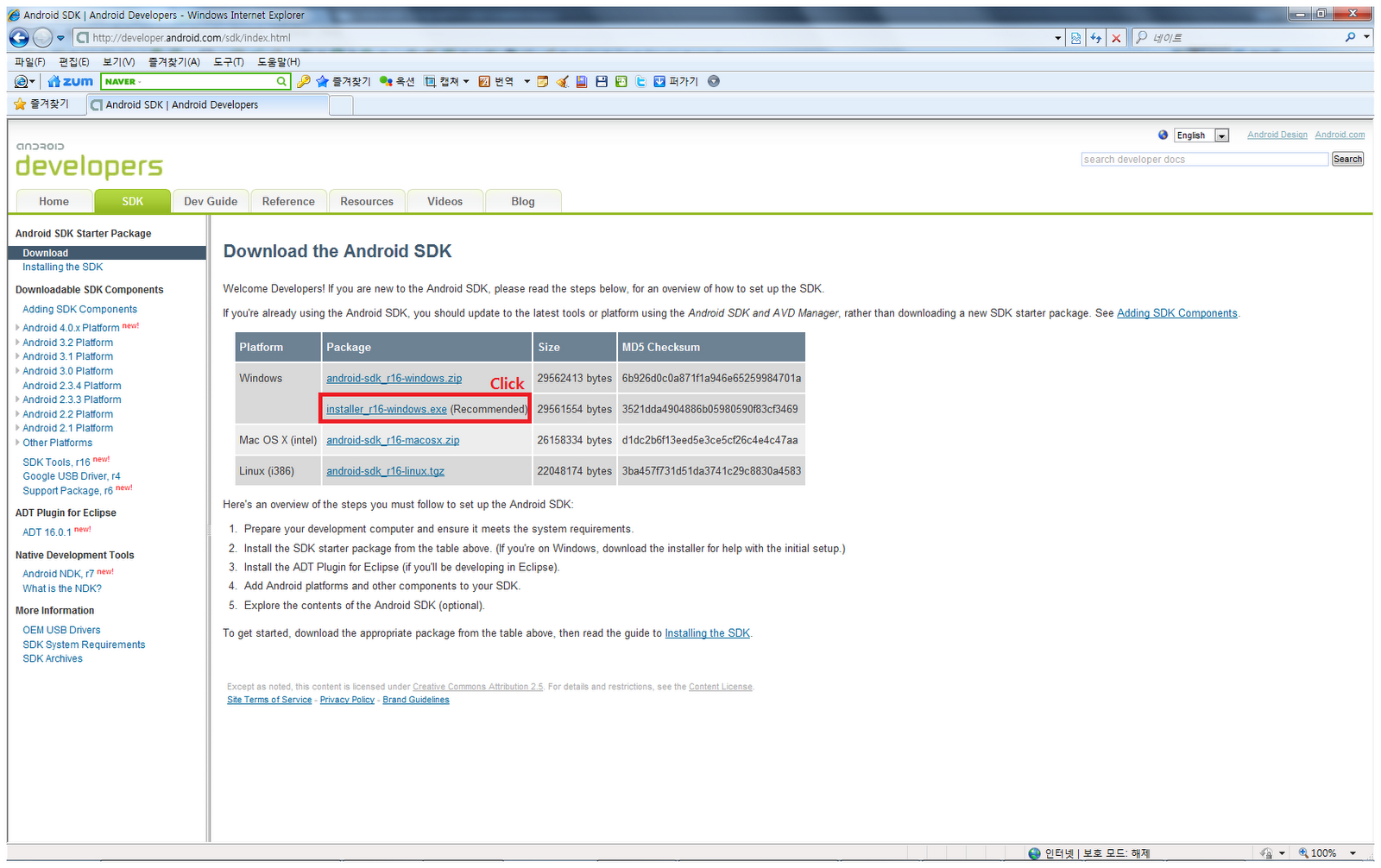Open the Blog tab
Screen dimensions: 1381x868
click(523, 201)
